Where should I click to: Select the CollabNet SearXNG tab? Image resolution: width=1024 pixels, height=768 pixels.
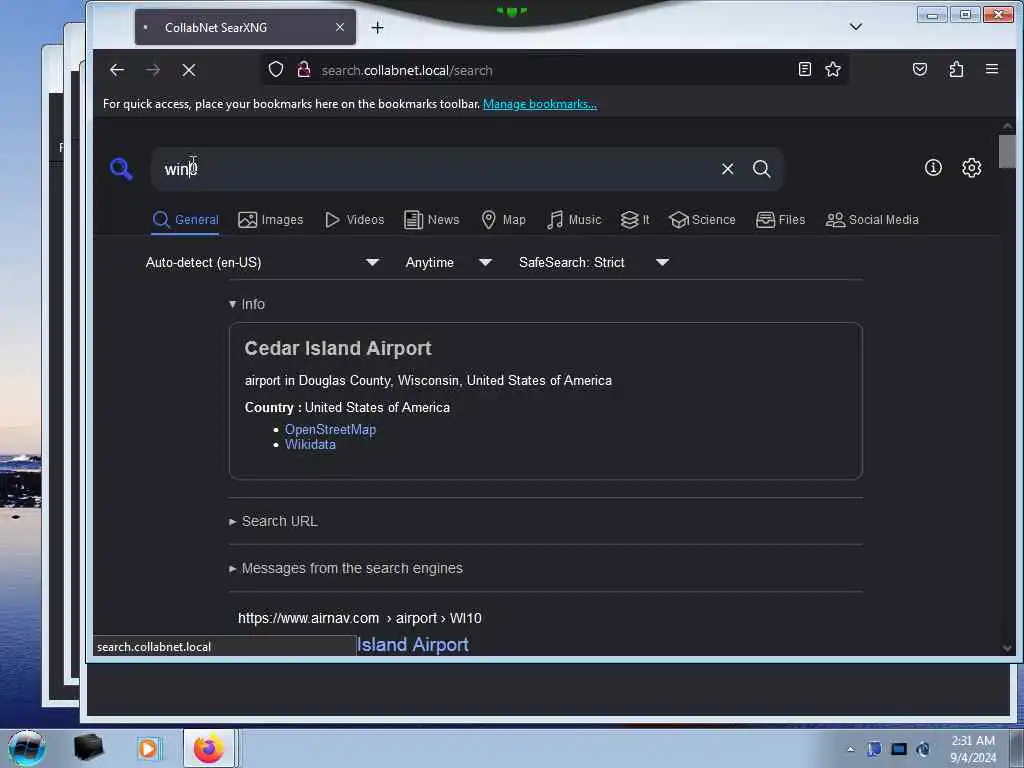click(x=245, y=27)
